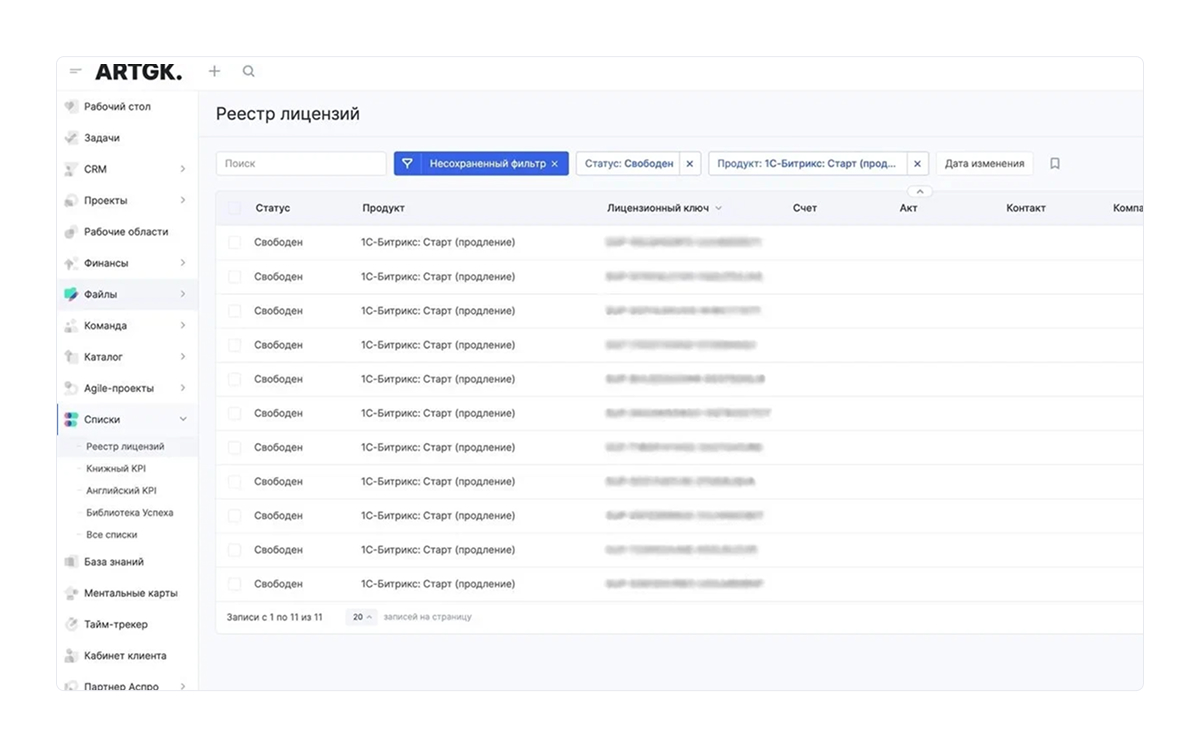Open the Книжный KPI list item
Screen dimensions: 1200x748
116,468
